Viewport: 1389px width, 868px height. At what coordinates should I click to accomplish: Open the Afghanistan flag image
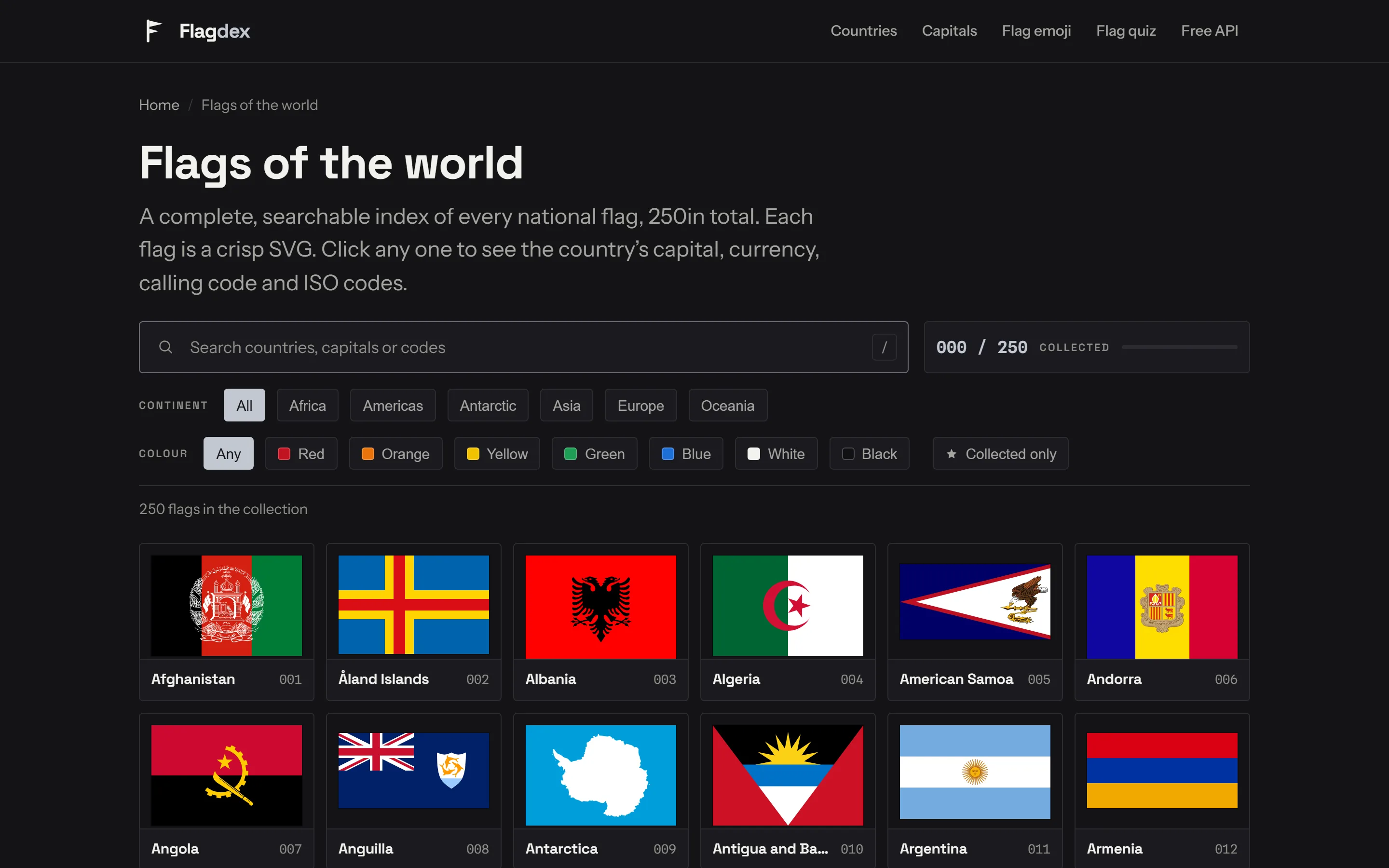coord(226,606)
